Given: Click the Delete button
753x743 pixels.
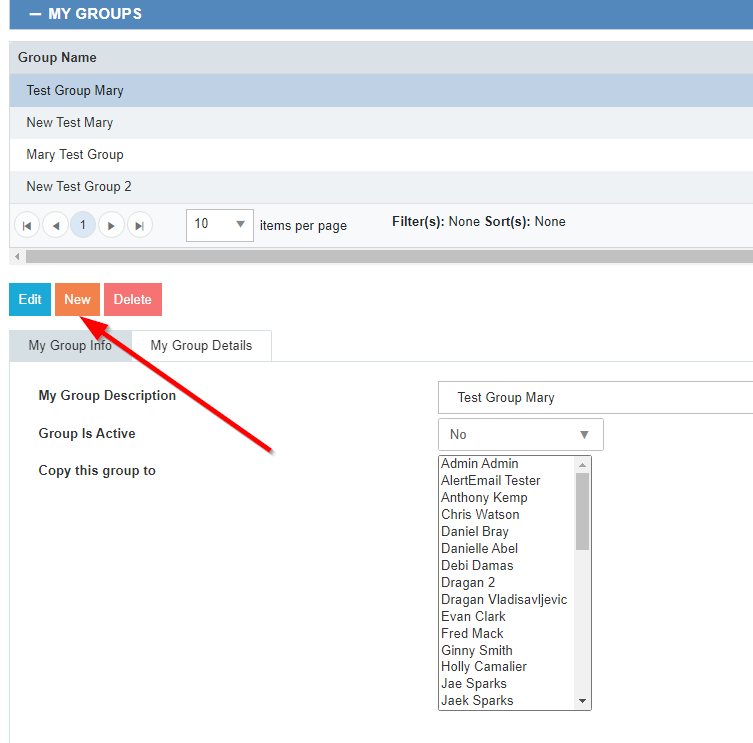Looking at the screenshot, I should pos(133,299).
